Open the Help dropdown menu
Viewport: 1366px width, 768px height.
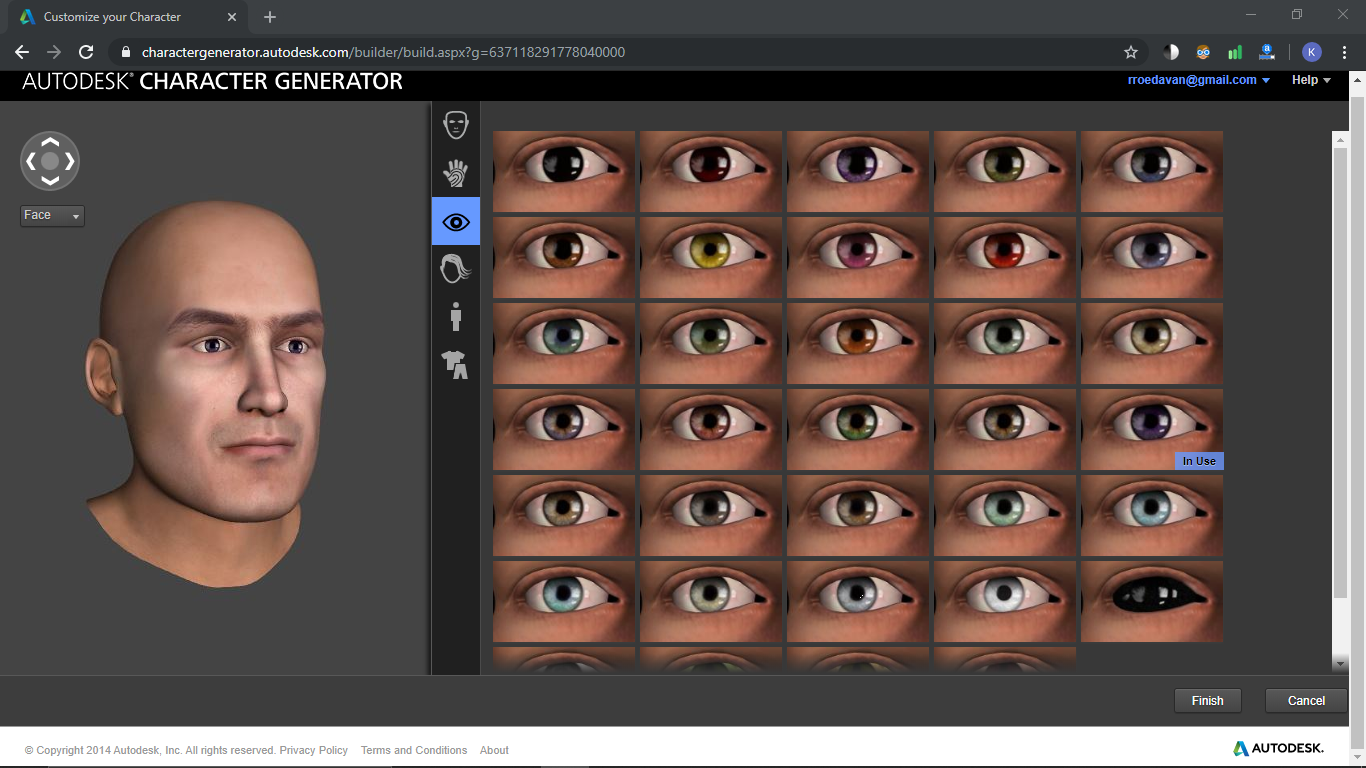[1310, 80]
